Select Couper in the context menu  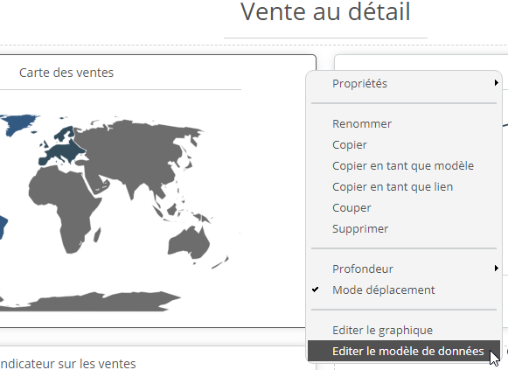[351, 208]
